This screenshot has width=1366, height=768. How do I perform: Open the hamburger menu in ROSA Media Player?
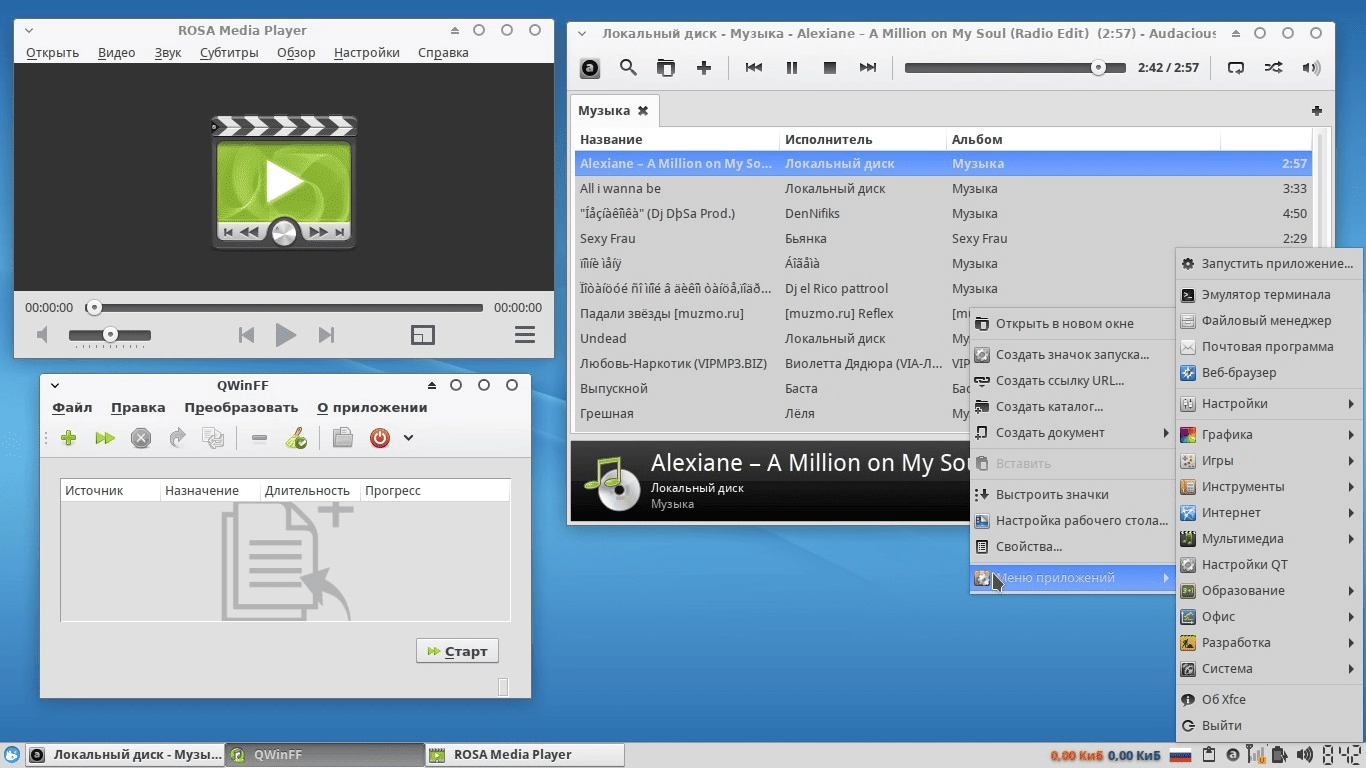[x=525, y=335]
